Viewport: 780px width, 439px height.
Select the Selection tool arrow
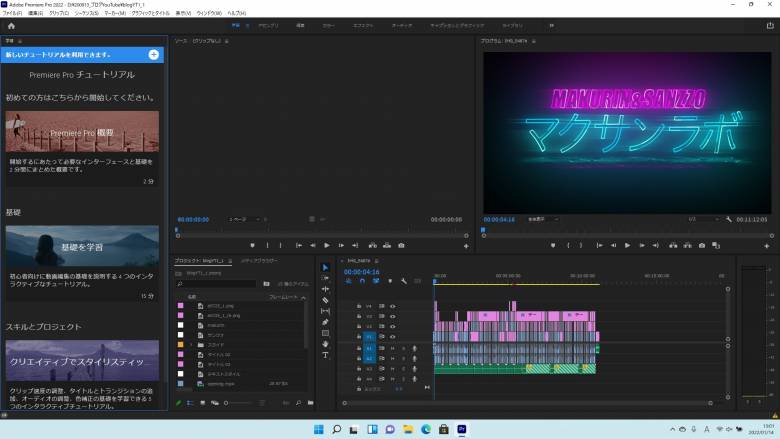point(325,267)
